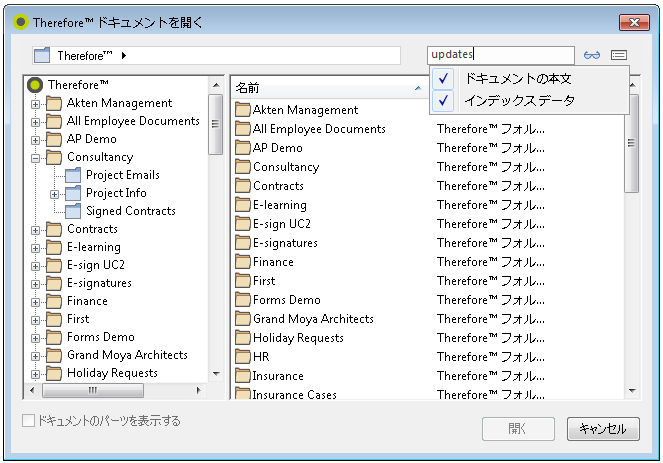The width and height of the screenshot is (663, 463).
Task: Sort list by 名前 column header
Action: pos(329,88)
